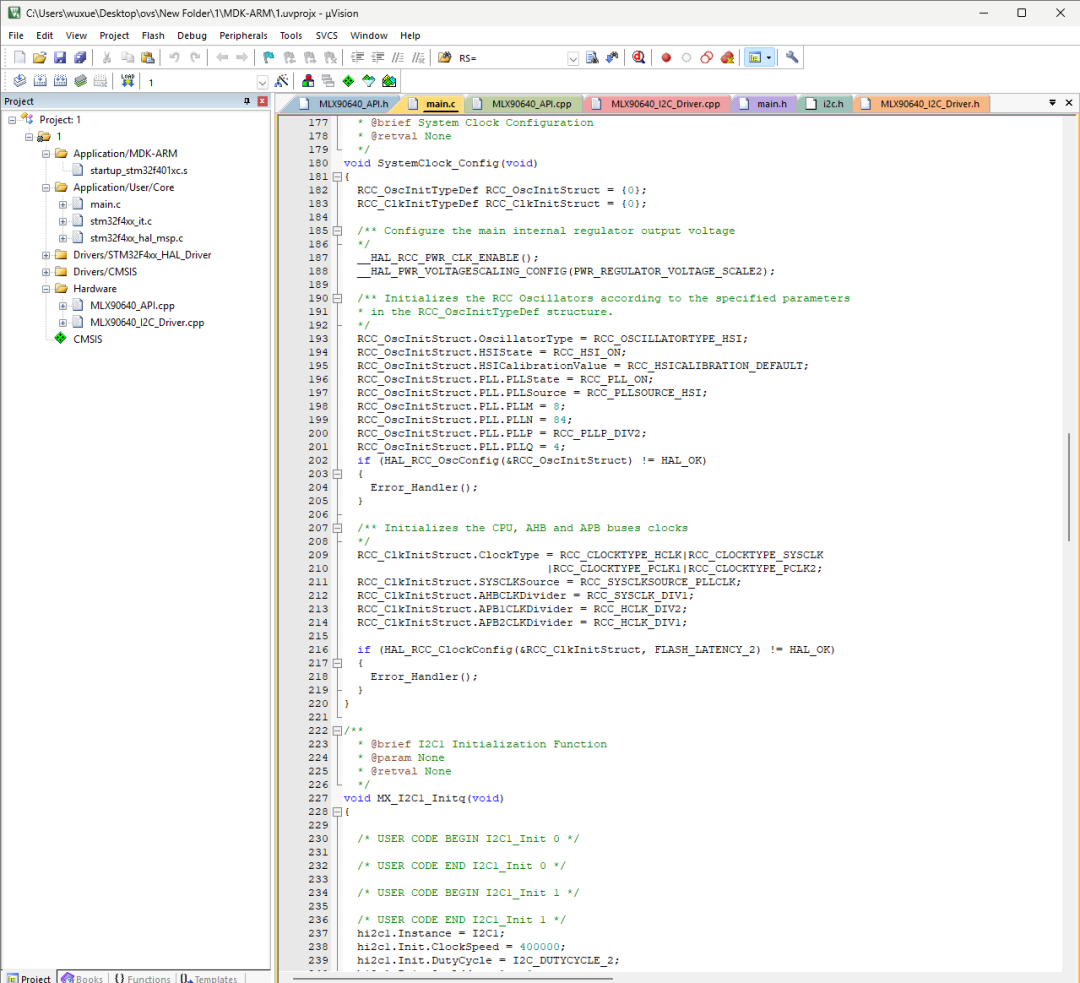1080x983 pixels.
Task: Open Manage Run-Time Environment via green diamond icon
Action: click(348, 80)
